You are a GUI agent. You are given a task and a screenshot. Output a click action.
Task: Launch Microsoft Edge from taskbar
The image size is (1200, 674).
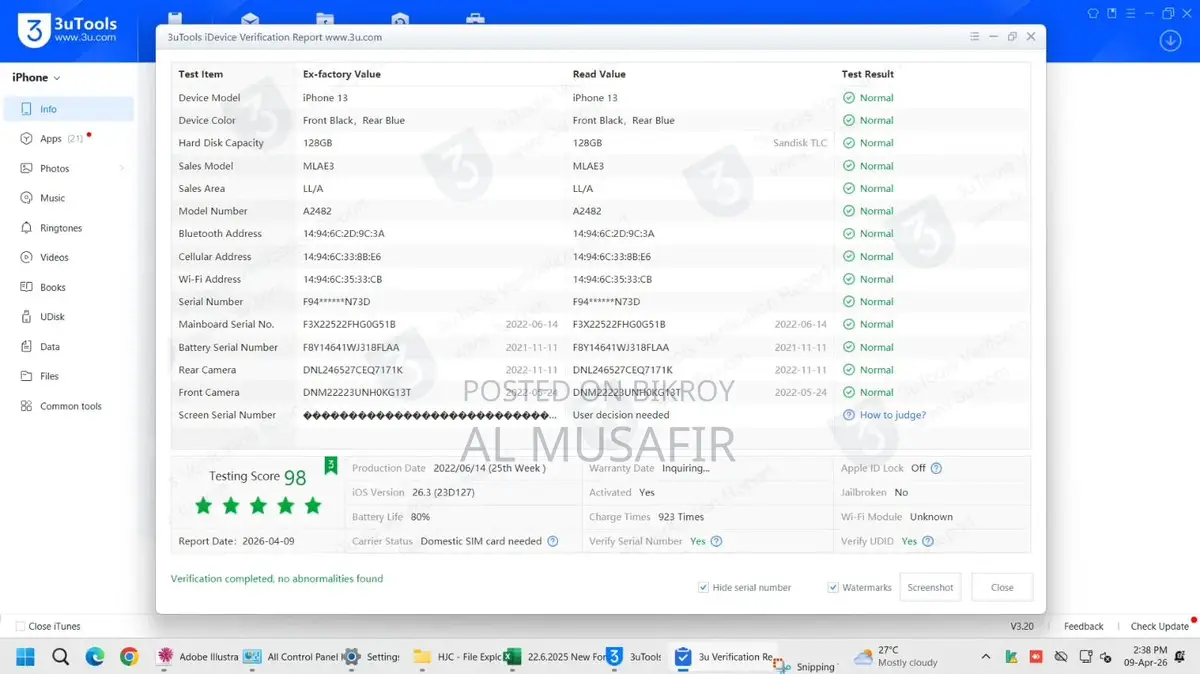click(95, 657)
